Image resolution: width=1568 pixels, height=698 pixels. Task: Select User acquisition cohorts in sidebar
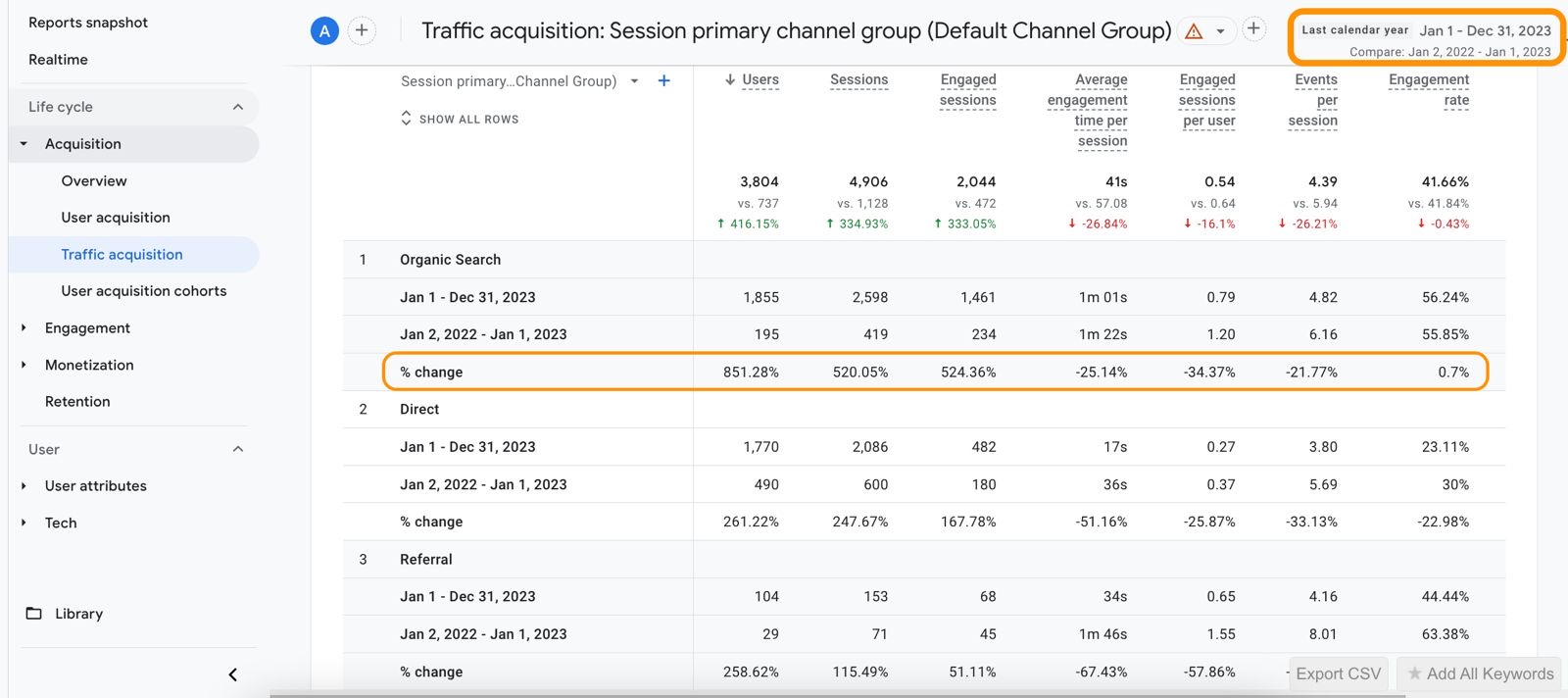pyautogui.click(x=143, y=291)
